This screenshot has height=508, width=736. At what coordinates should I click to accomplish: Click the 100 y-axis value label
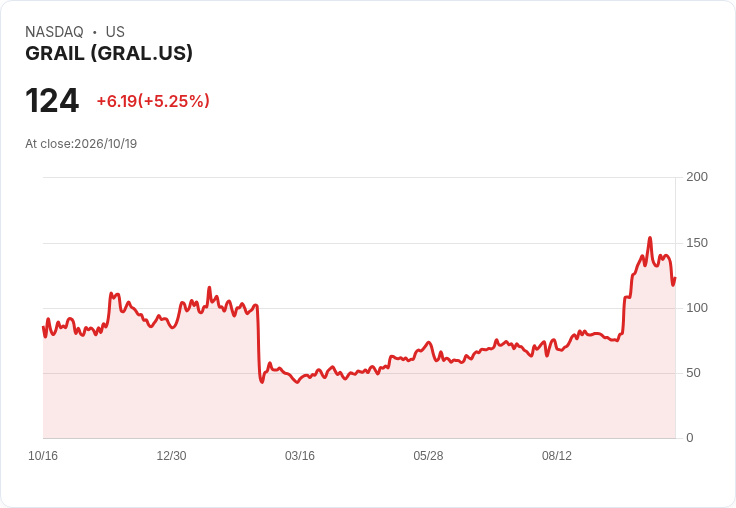697,308
